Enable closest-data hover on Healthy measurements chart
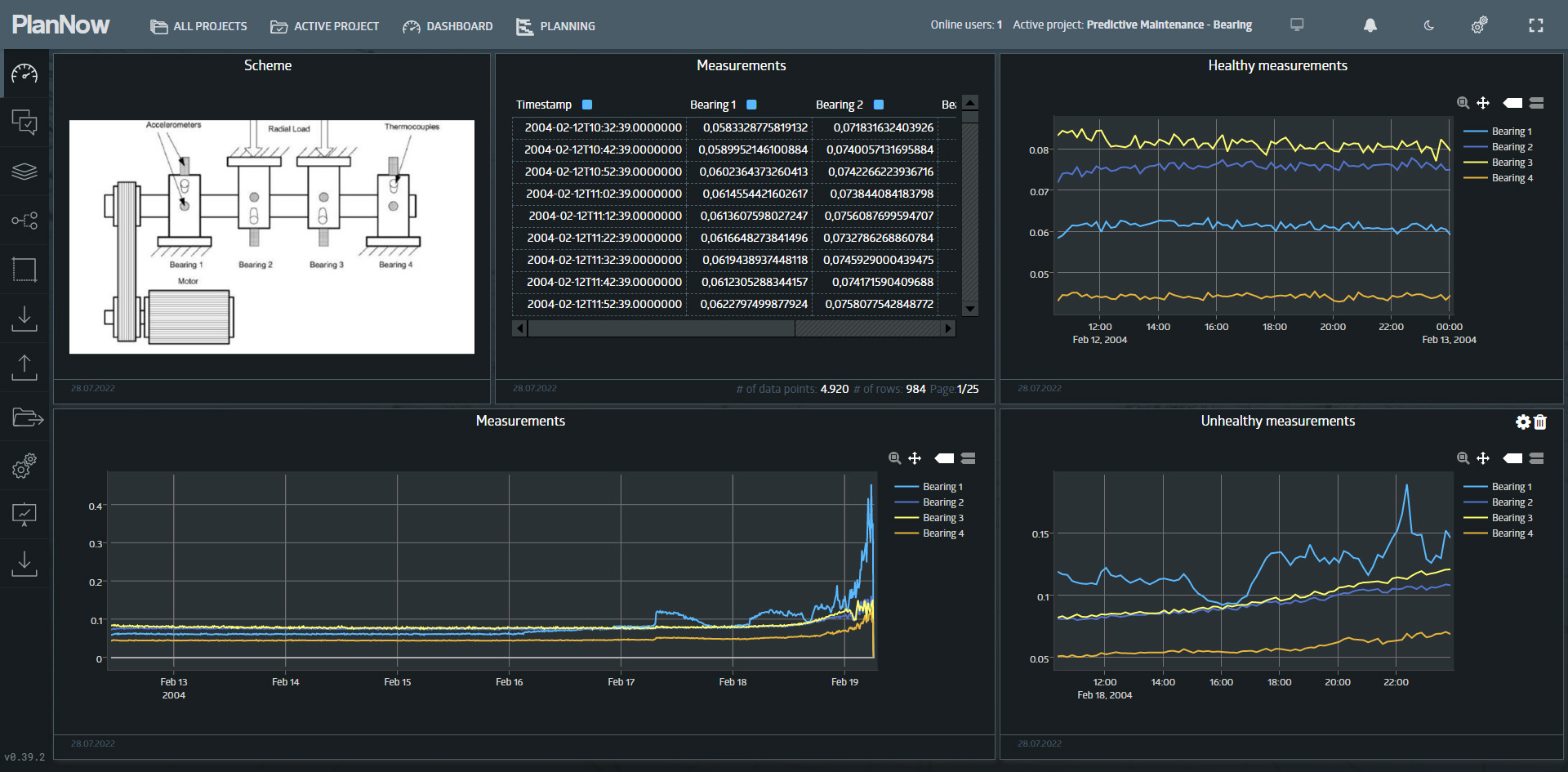 click(1512, 103)
